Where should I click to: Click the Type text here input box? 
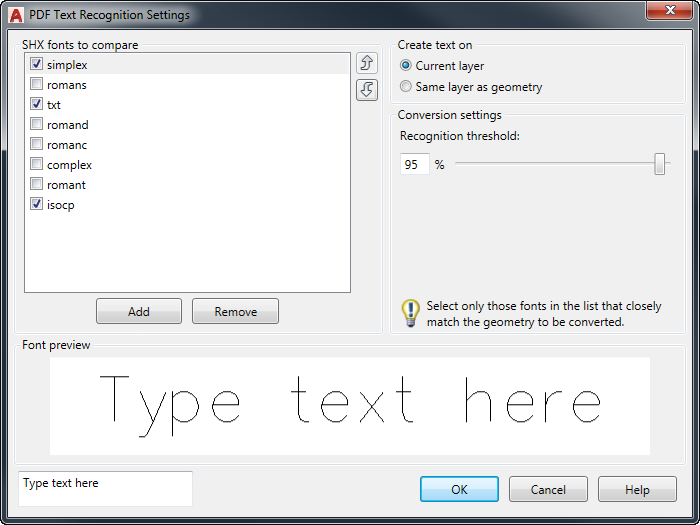coord(105,489)
